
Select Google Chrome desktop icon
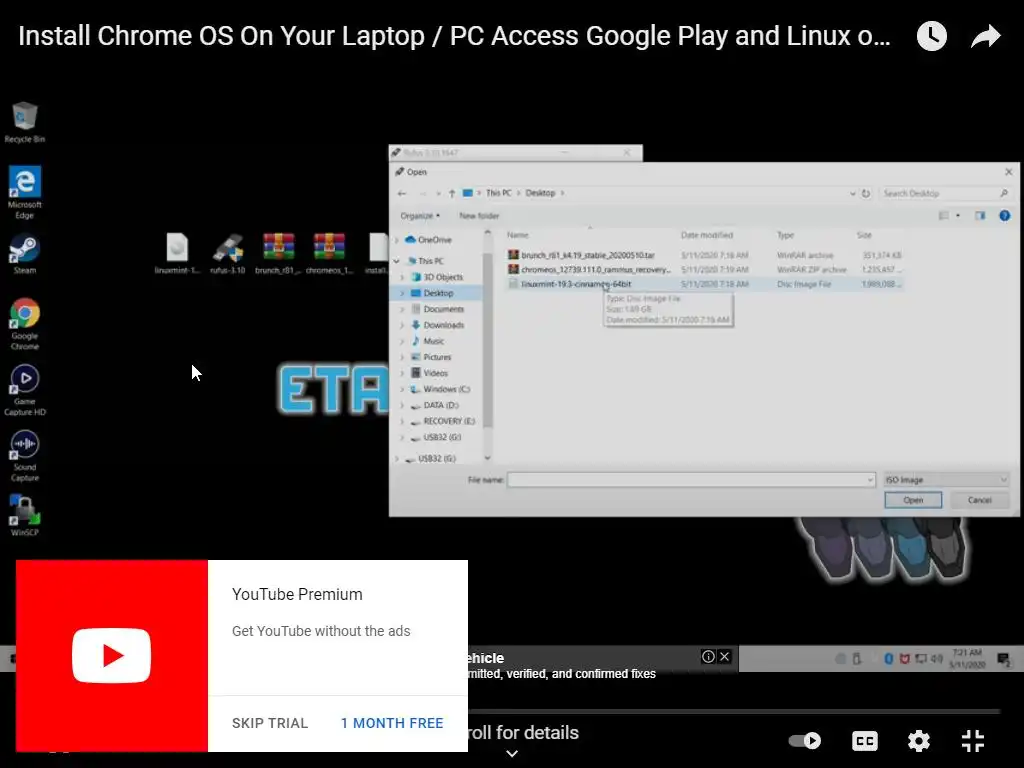(25, 324)
